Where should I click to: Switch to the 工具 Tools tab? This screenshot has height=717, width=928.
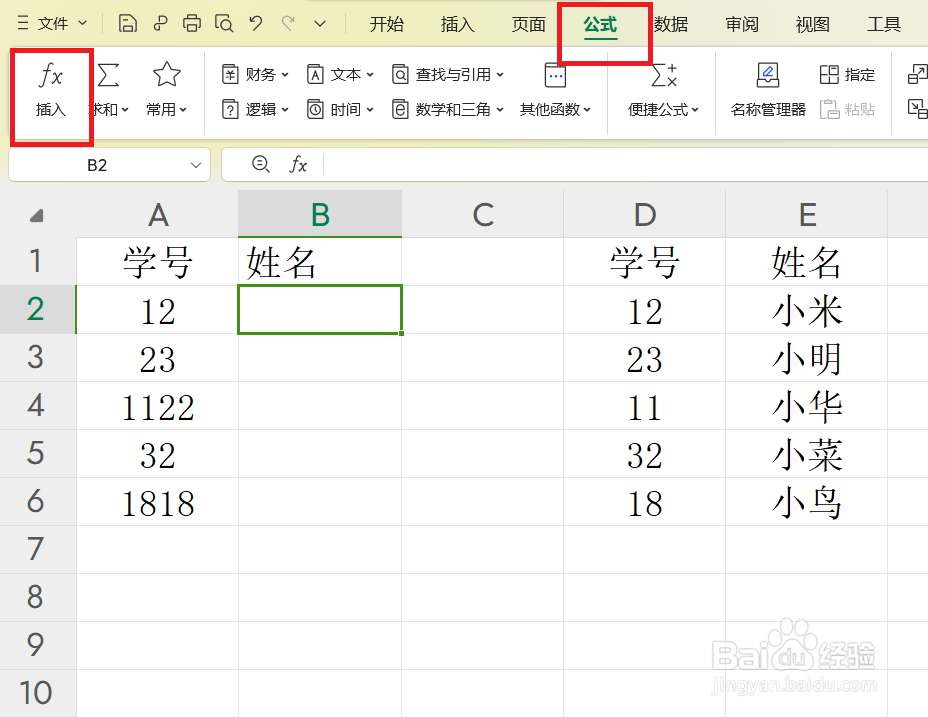(884, 24)
